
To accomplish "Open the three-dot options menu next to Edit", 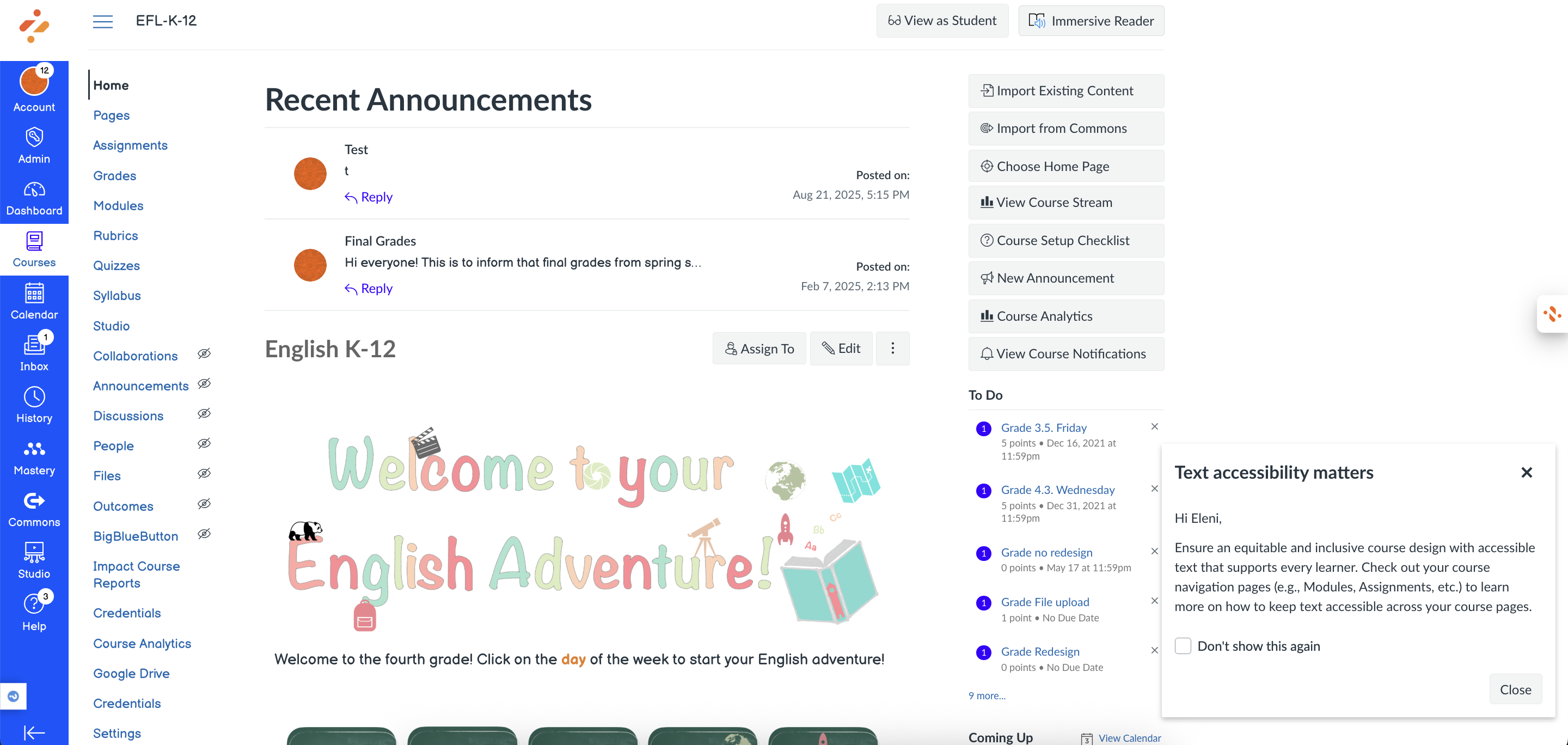I will coord(892,348).
